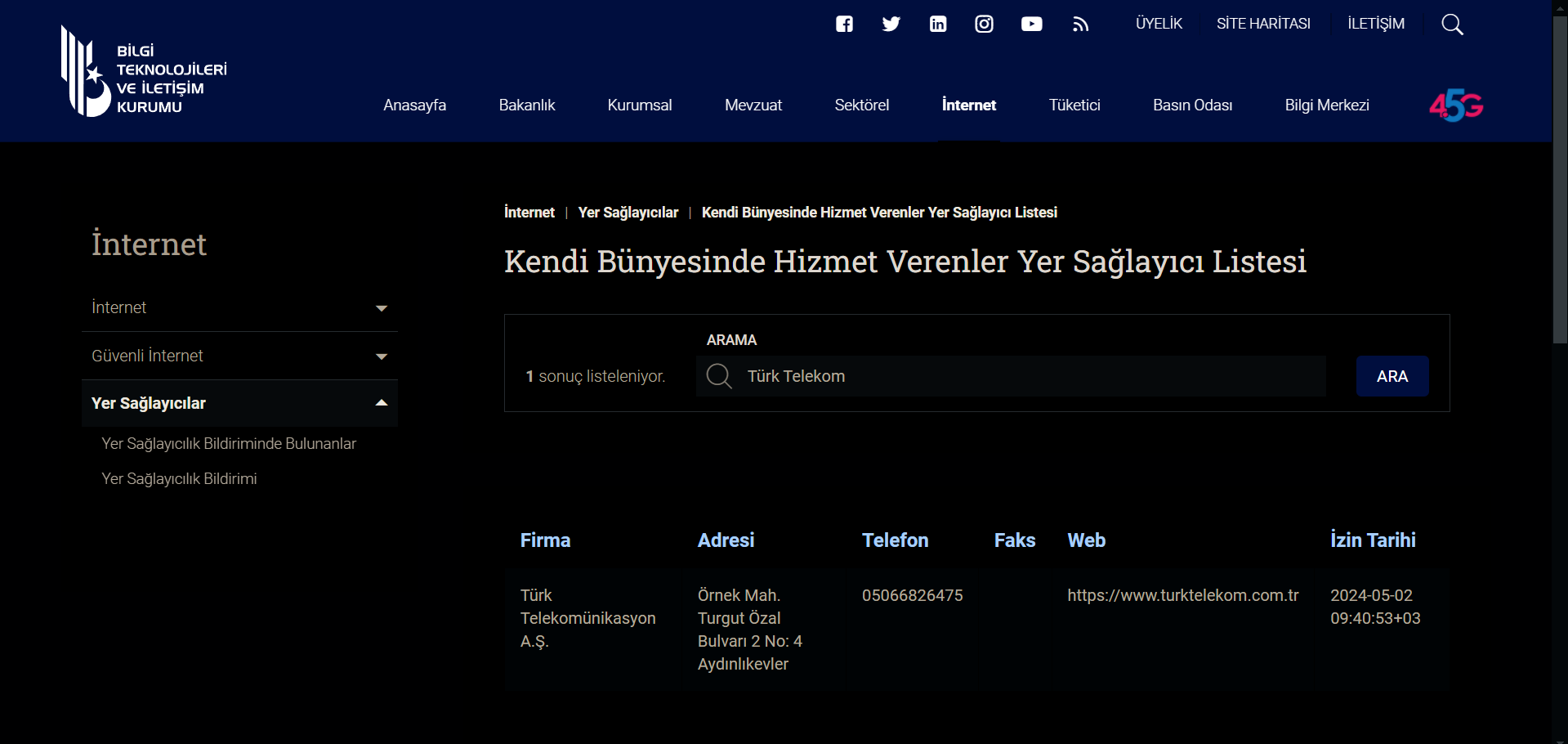Click the last breadcrumb Kendi Bünyesinde Hizmet Verenler
This screenshot has height=744, width=1568.
[x=879, y=213]
